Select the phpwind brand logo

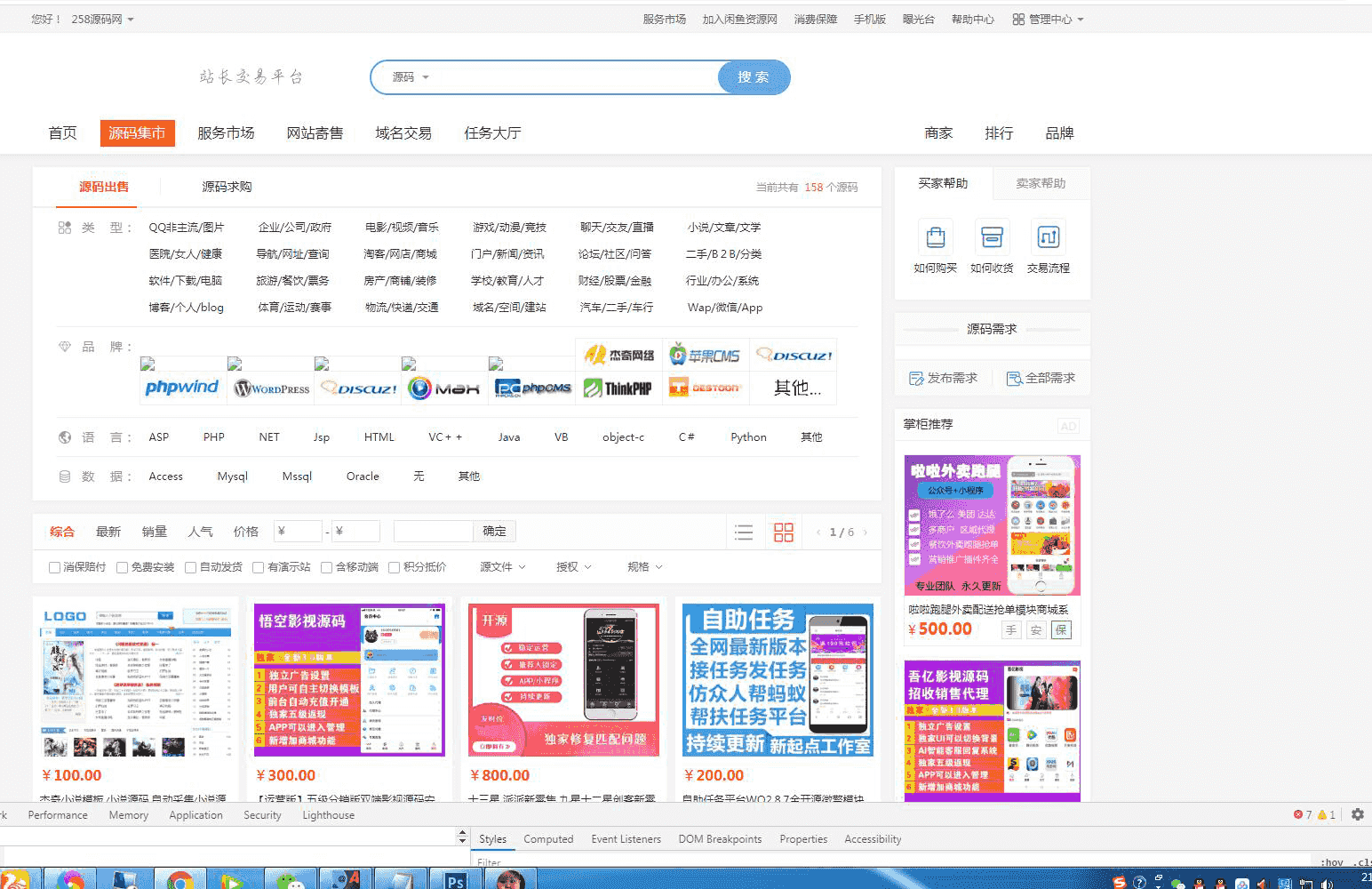[182, 388]
